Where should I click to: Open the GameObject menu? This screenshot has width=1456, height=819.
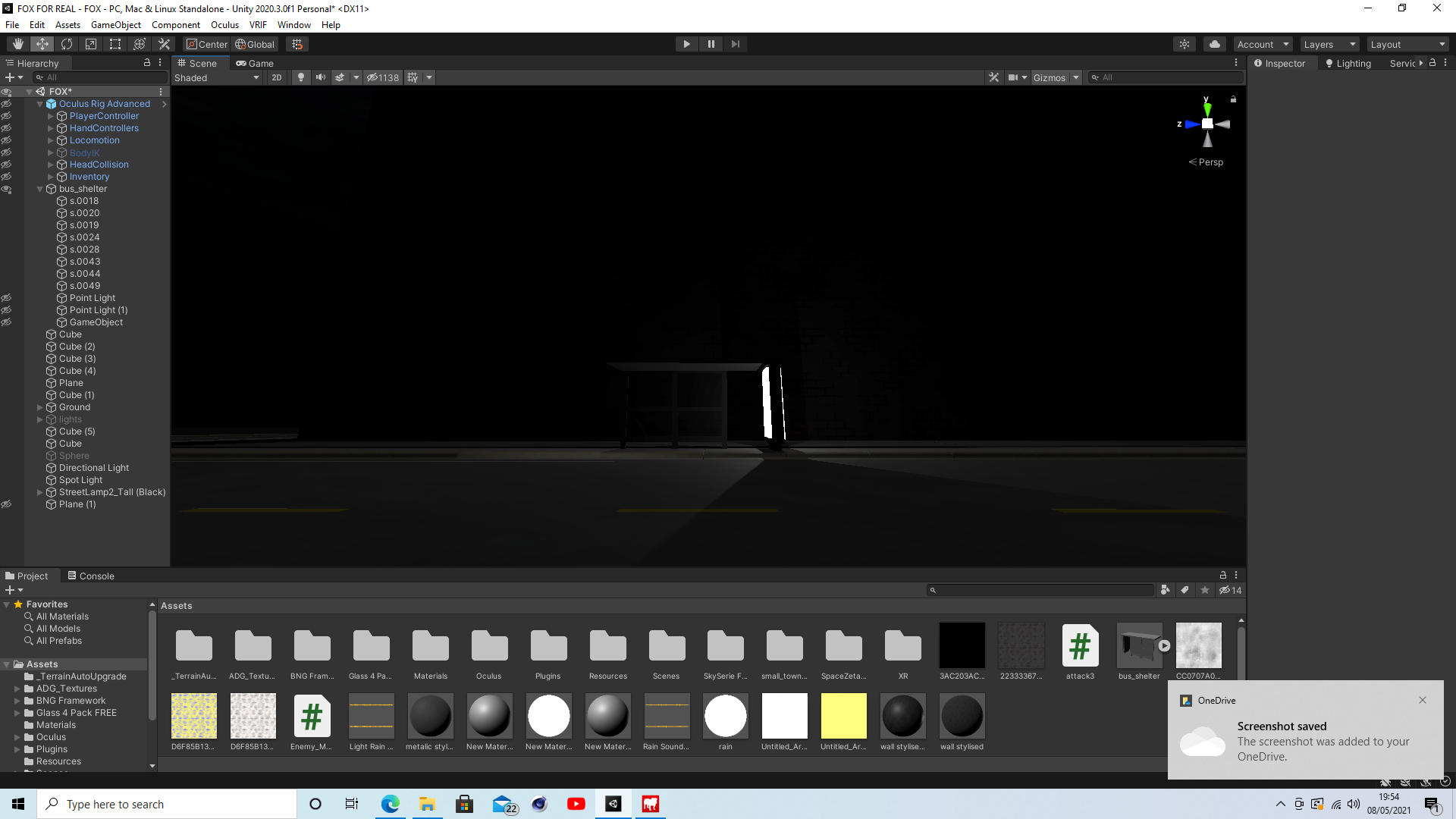115,25
